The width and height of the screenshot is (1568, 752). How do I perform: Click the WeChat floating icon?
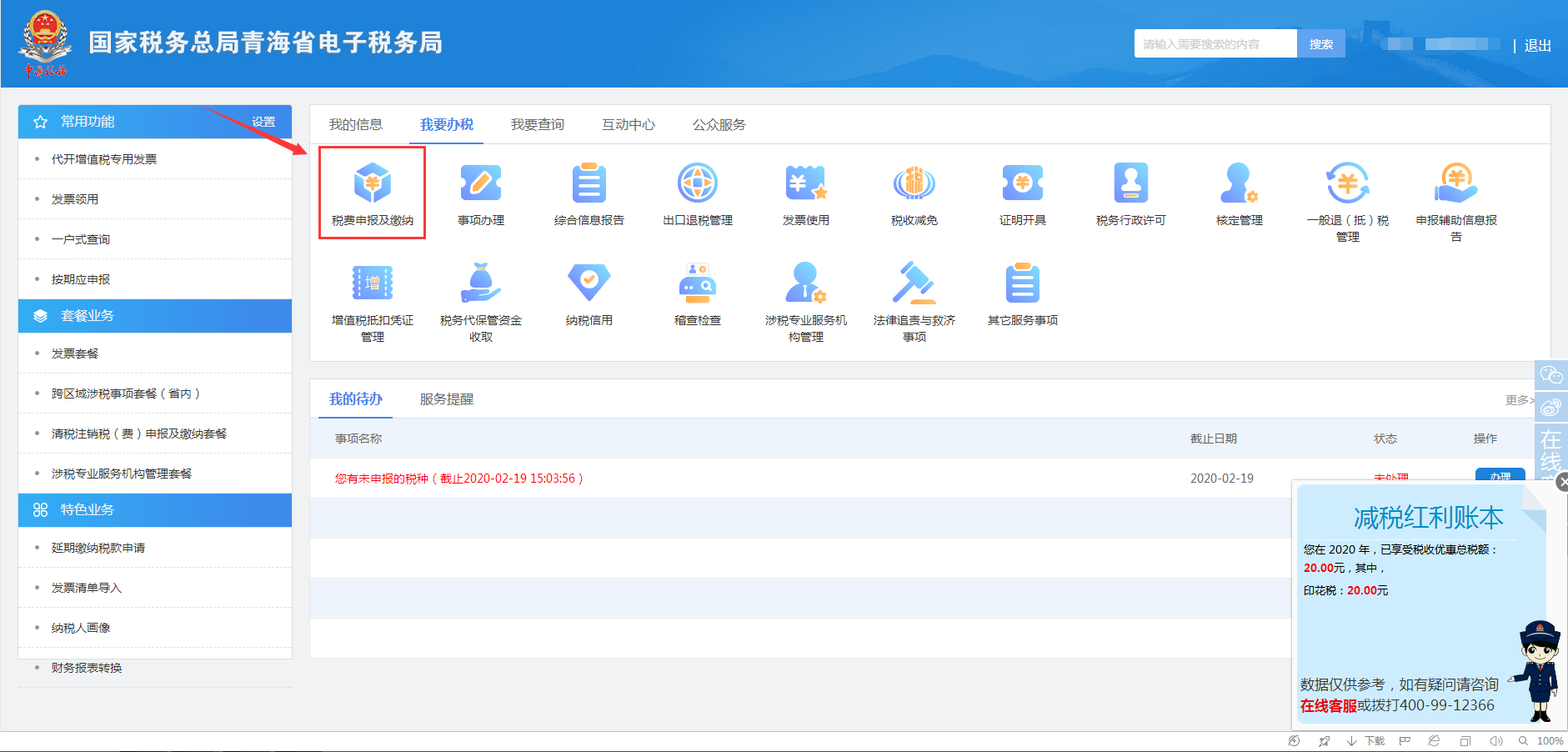click(x=1551, y=375)
